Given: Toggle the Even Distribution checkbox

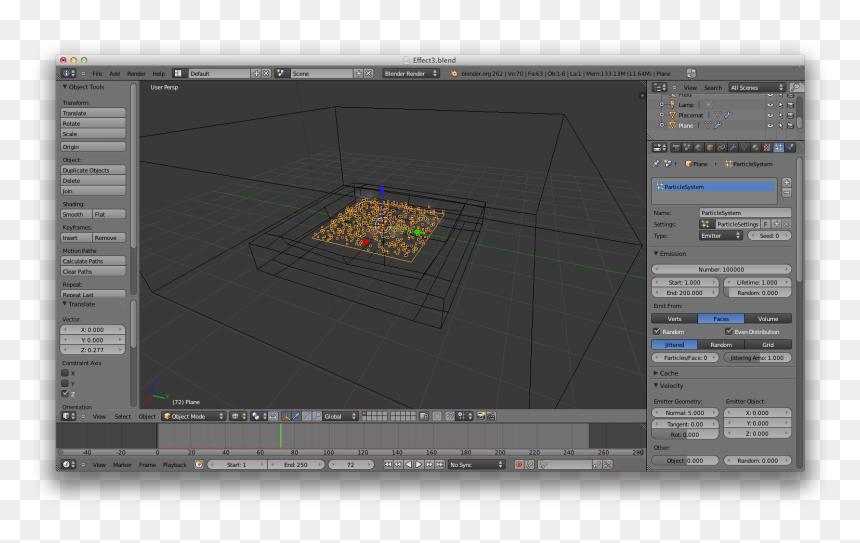Looking at the screenshot, I should point(728,331).
